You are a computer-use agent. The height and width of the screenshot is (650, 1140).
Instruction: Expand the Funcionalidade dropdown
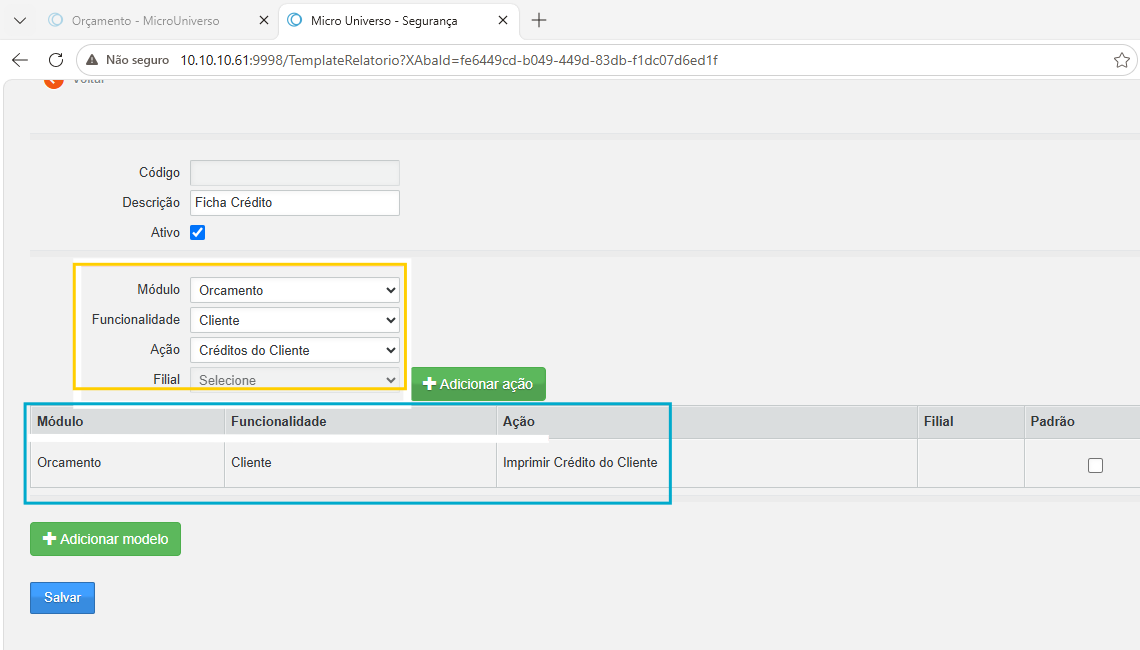[294, 320]
